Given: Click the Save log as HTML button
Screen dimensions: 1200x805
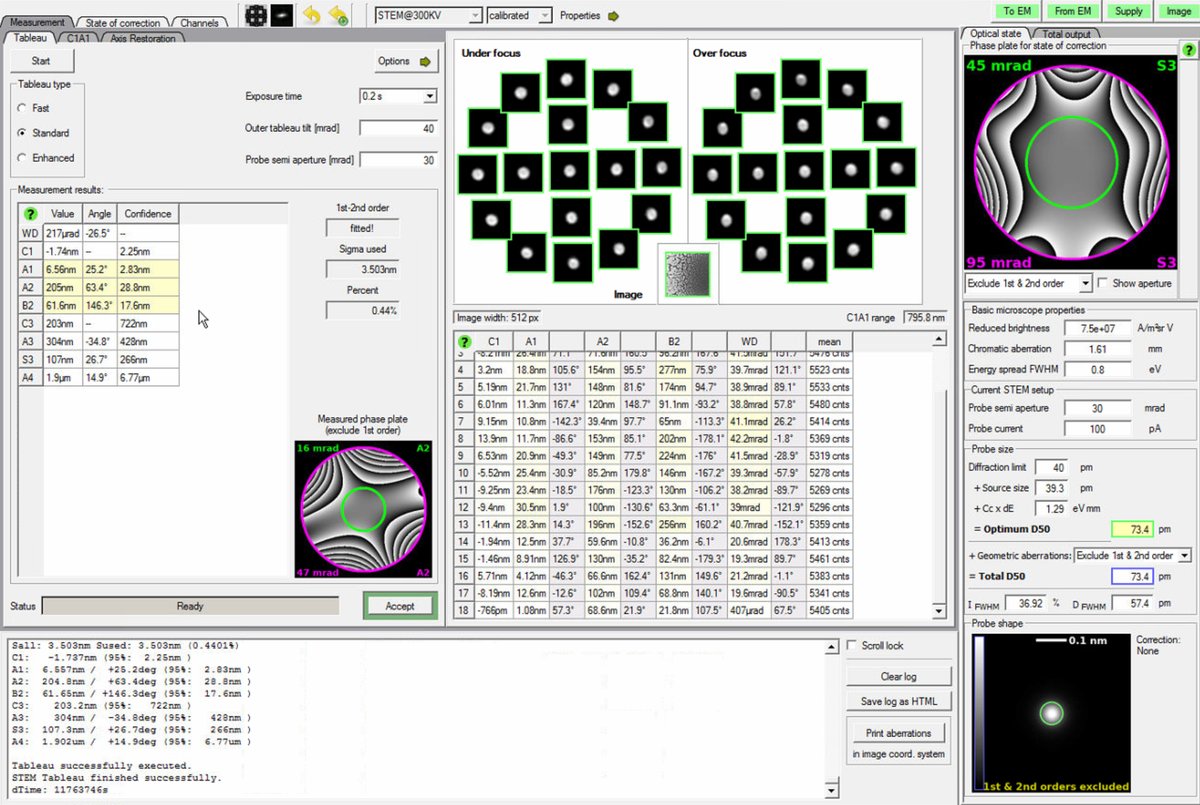Looking at the screenshot, I should tap(898, 701).
